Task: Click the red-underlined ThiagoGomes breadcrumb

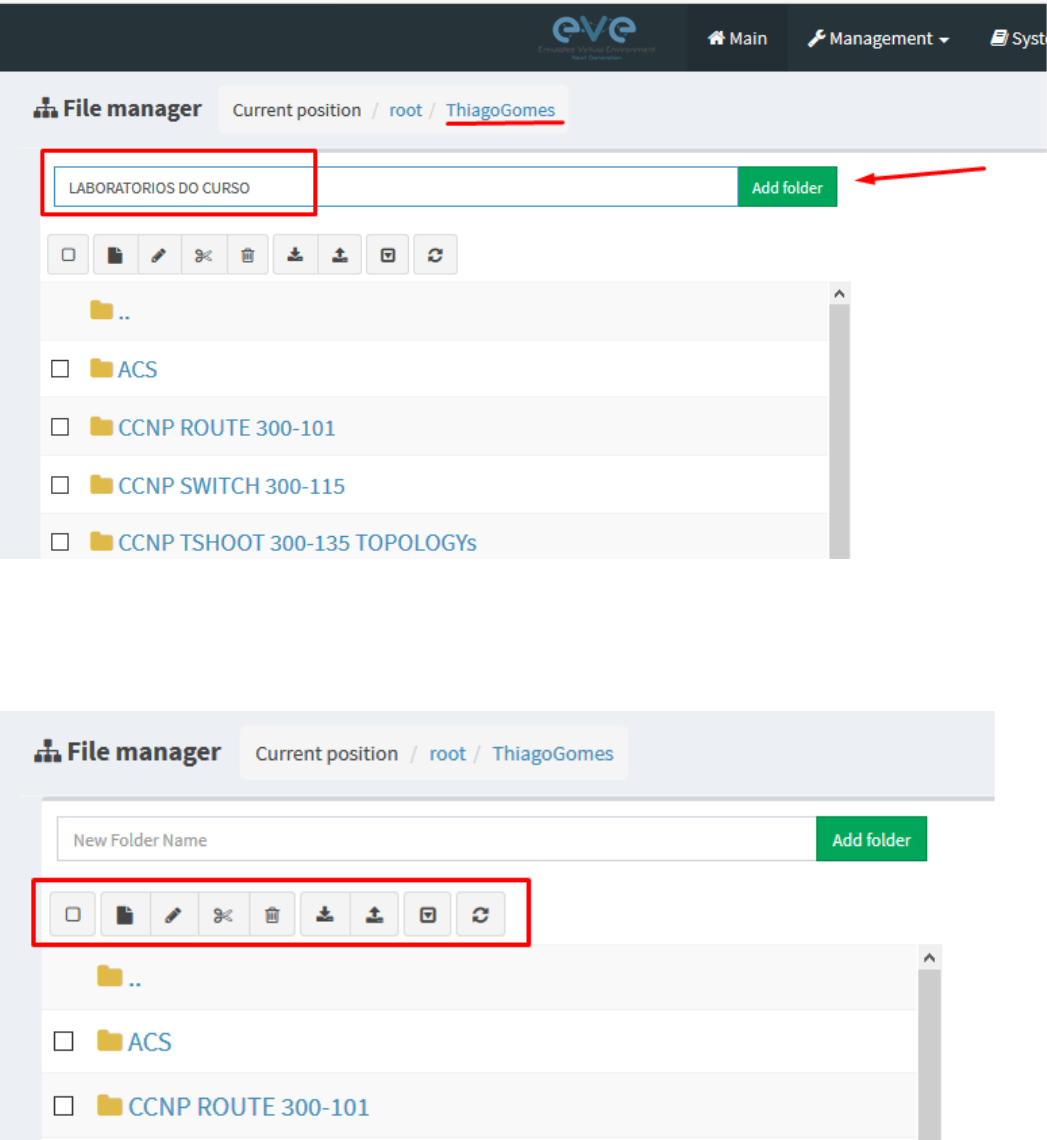Action: coord(500,110)
